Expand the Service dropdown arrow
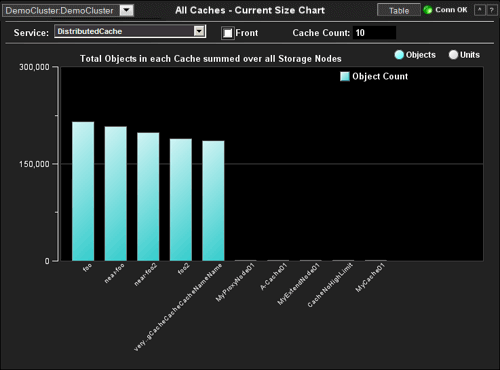The width and height of the screenshot is (500, 370). click(x=199, y=31)
